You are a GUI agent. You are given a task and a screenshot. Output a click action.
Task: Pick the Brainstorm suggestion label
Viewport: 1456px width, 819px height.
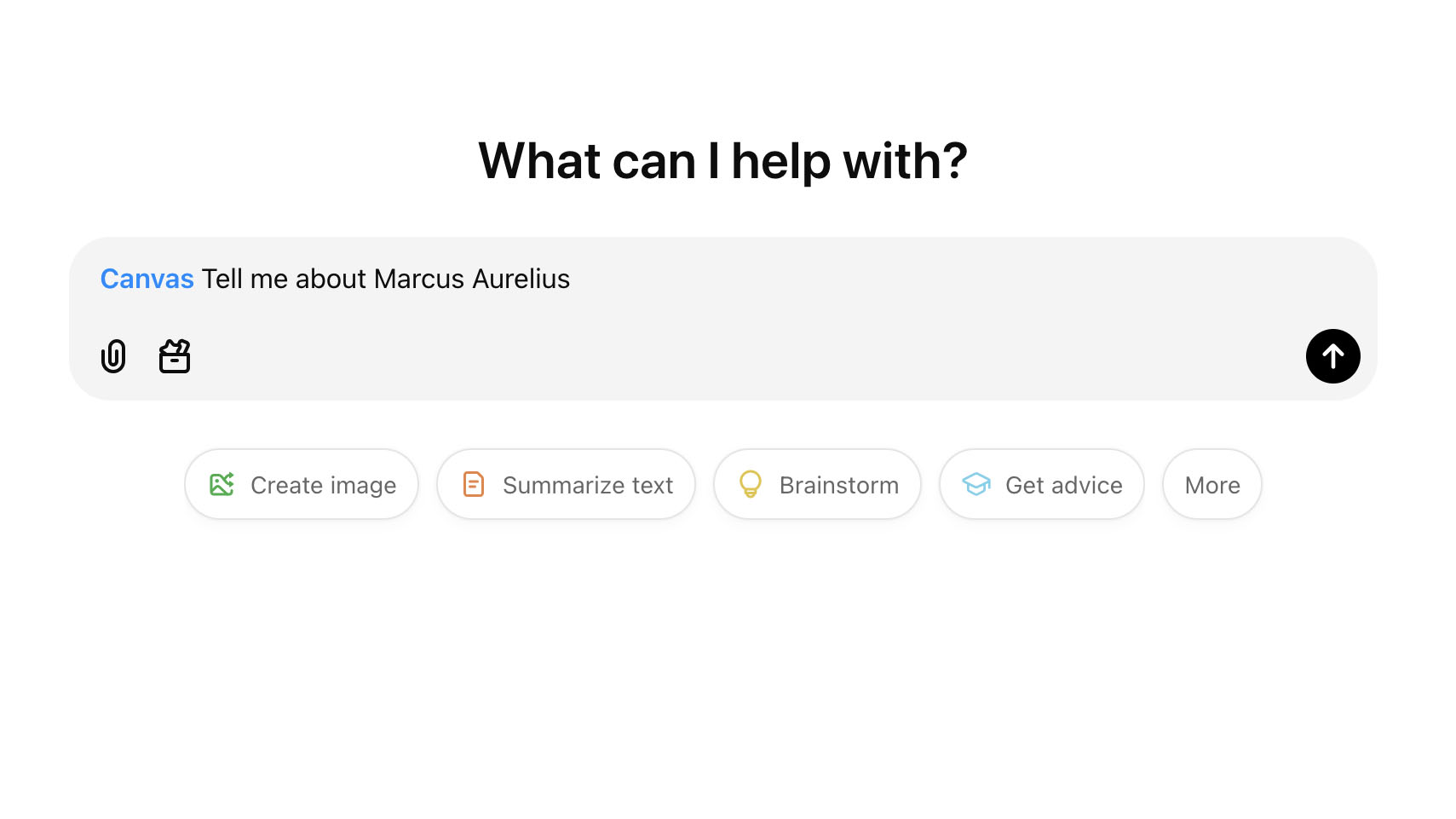(839, 485)
